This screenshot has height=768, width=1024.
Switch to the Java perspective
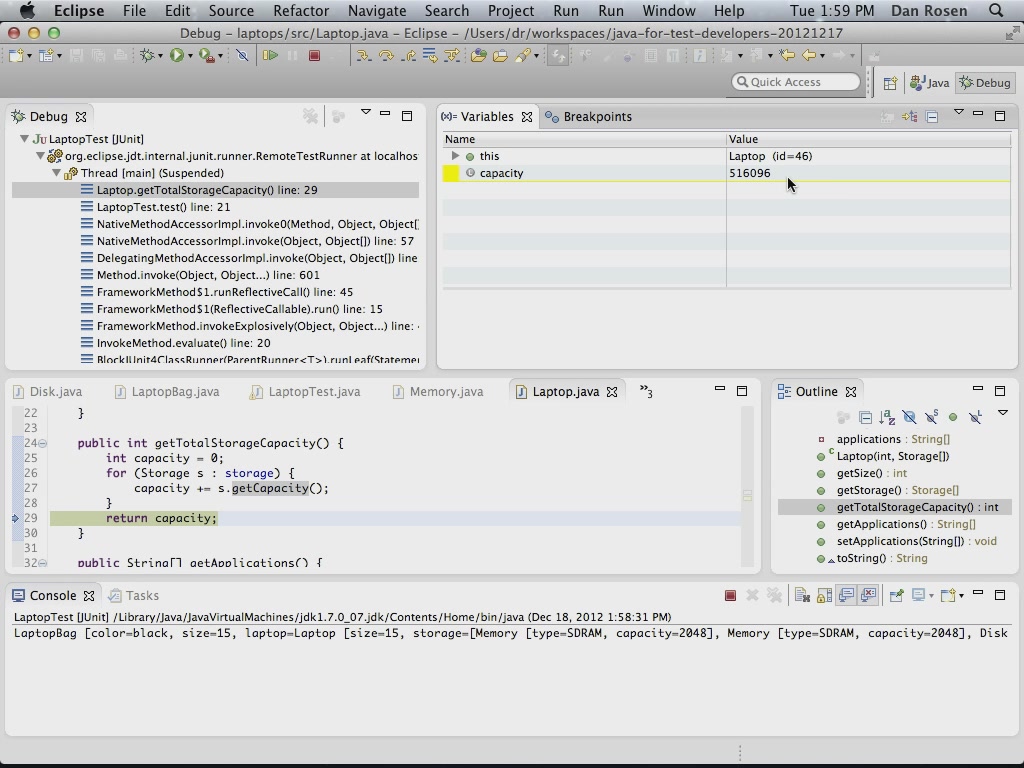pos(930,83)
